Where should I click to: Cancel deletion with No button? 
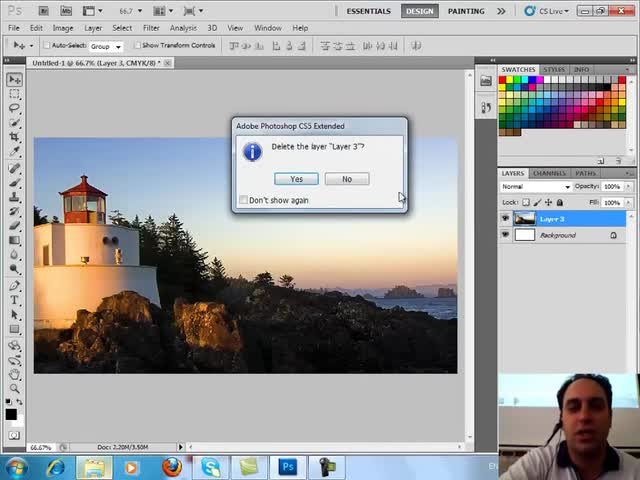click(x=347, y=179)
